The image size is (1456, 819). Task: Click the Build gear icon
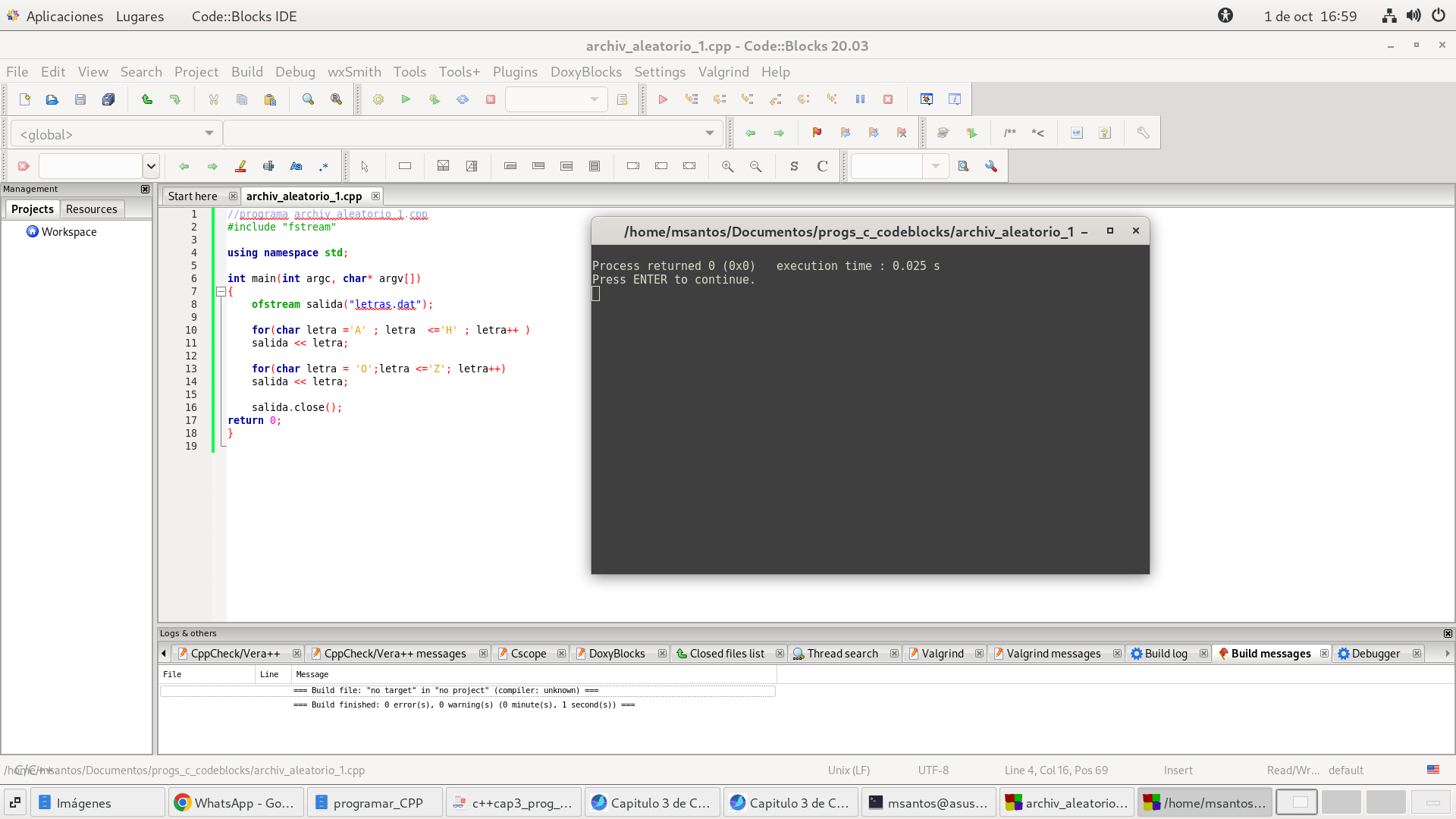click(378, 99)
